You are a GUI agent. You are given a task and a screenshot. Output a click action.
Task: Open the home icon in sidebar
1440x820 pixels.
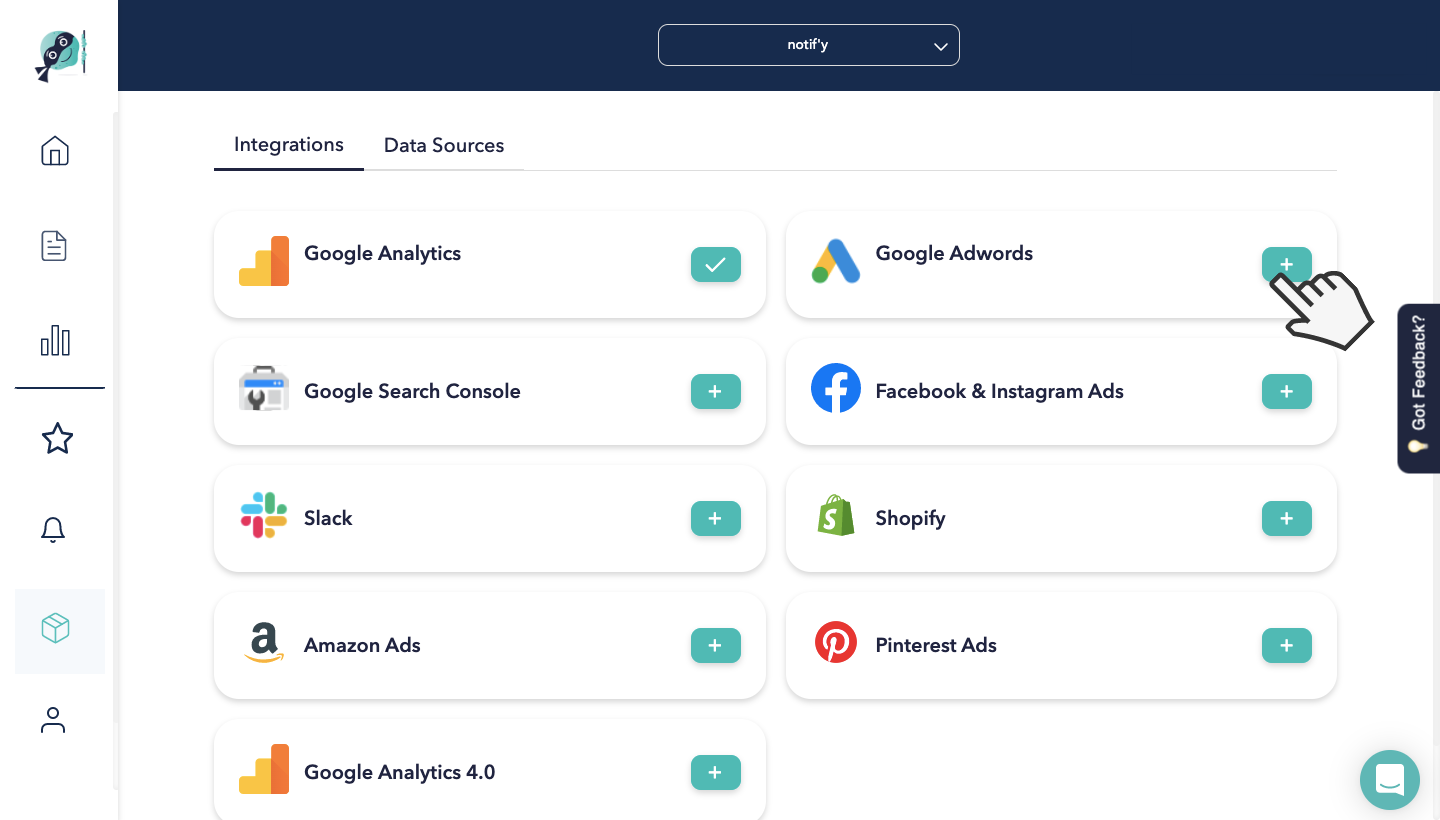[55, 151]
